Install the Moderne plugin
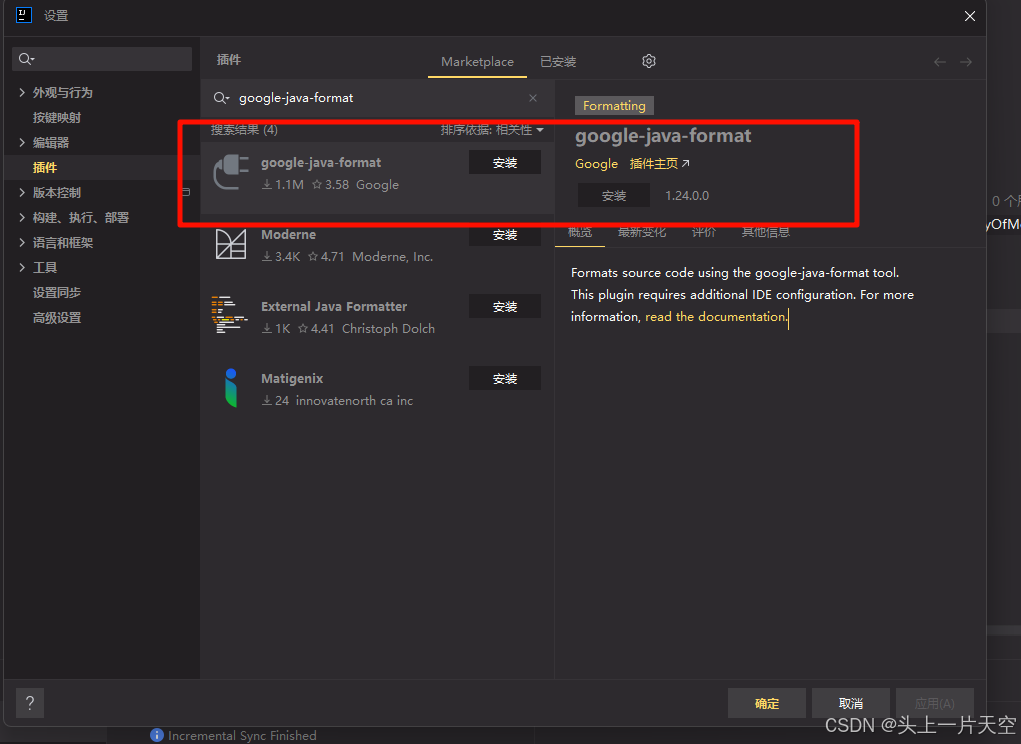1021x744 pixels. click(x=505, y=235)
